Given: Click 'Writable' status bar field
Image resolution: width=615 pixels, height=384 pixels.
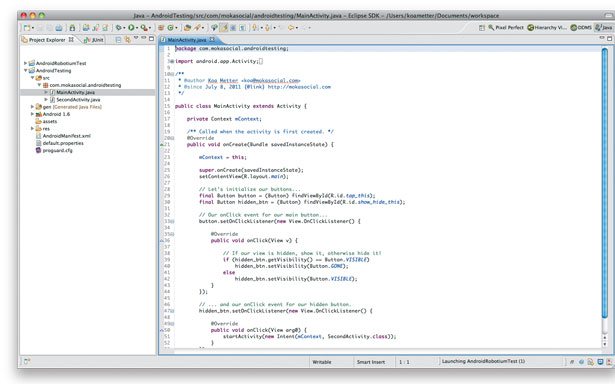Looking at the screenshot, I should [x=322, y=362].
